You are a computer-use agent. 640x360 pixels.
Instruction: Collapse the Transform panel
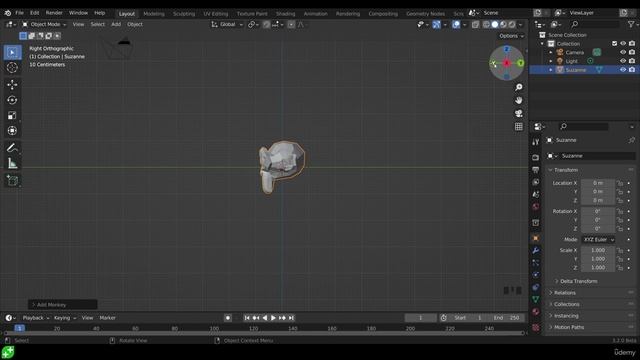[x=566, y=170]
